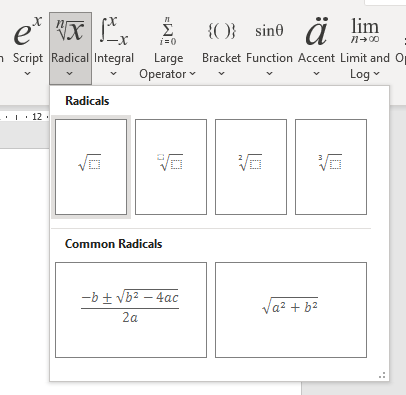Open the Script equation gallery
The height and width of the screenshot is (395, 406).
click(28, 47)
